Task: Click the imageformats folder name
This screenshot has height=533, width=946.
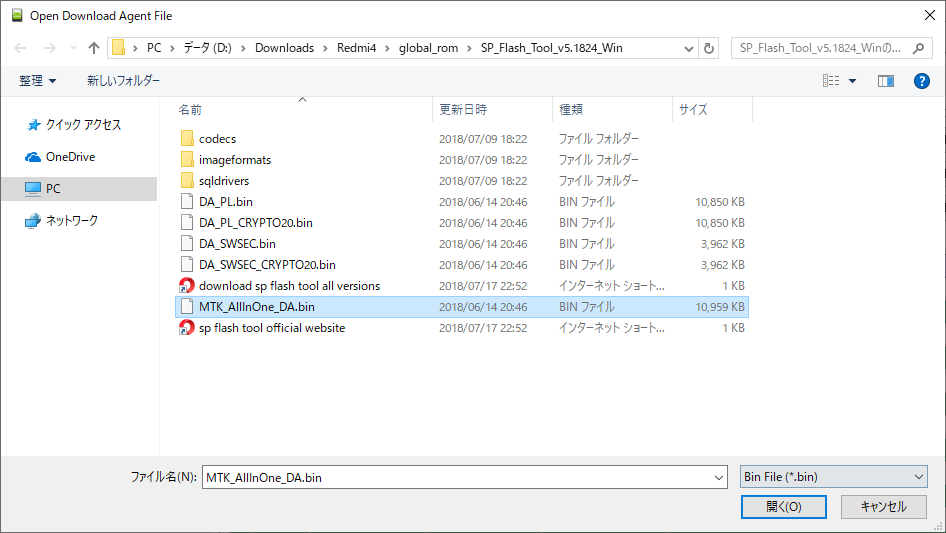Action: pyautogui.click(x=235, y=160)
